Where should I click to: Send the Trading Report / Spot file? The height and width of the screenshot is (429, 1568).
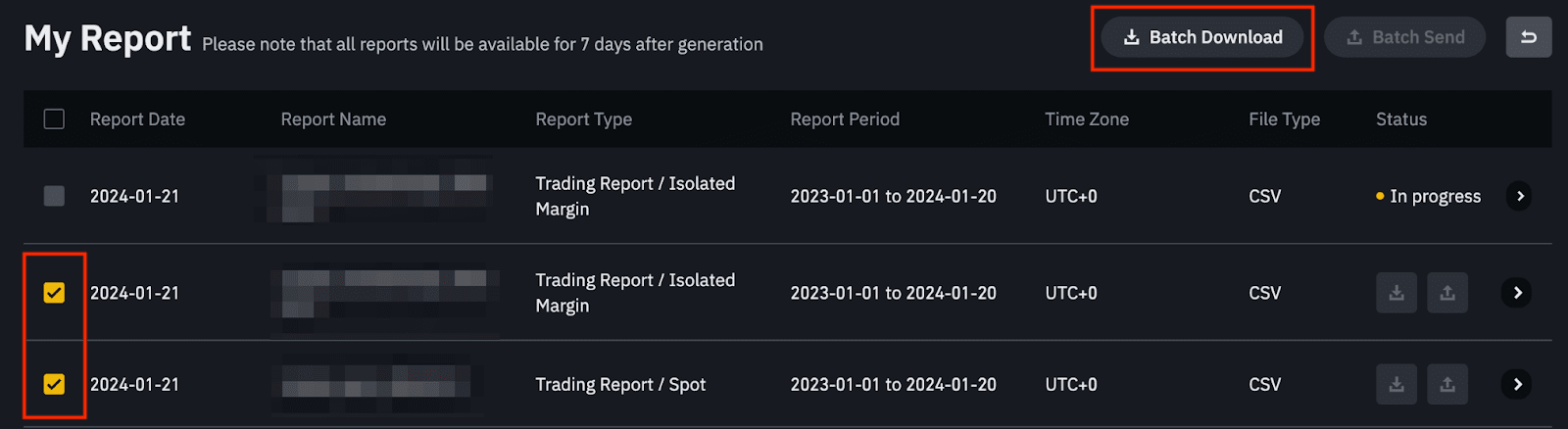[x=1447, y=384]
